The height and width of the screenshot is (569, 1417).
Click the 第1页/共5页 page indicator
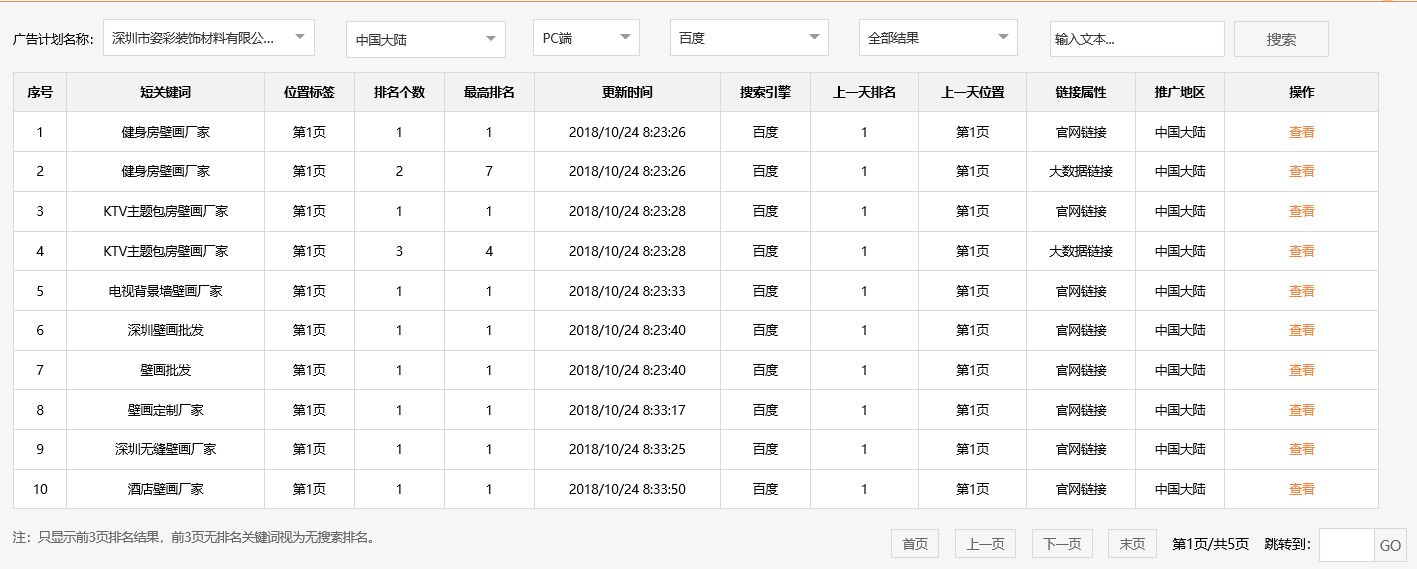coord(1210,544)
